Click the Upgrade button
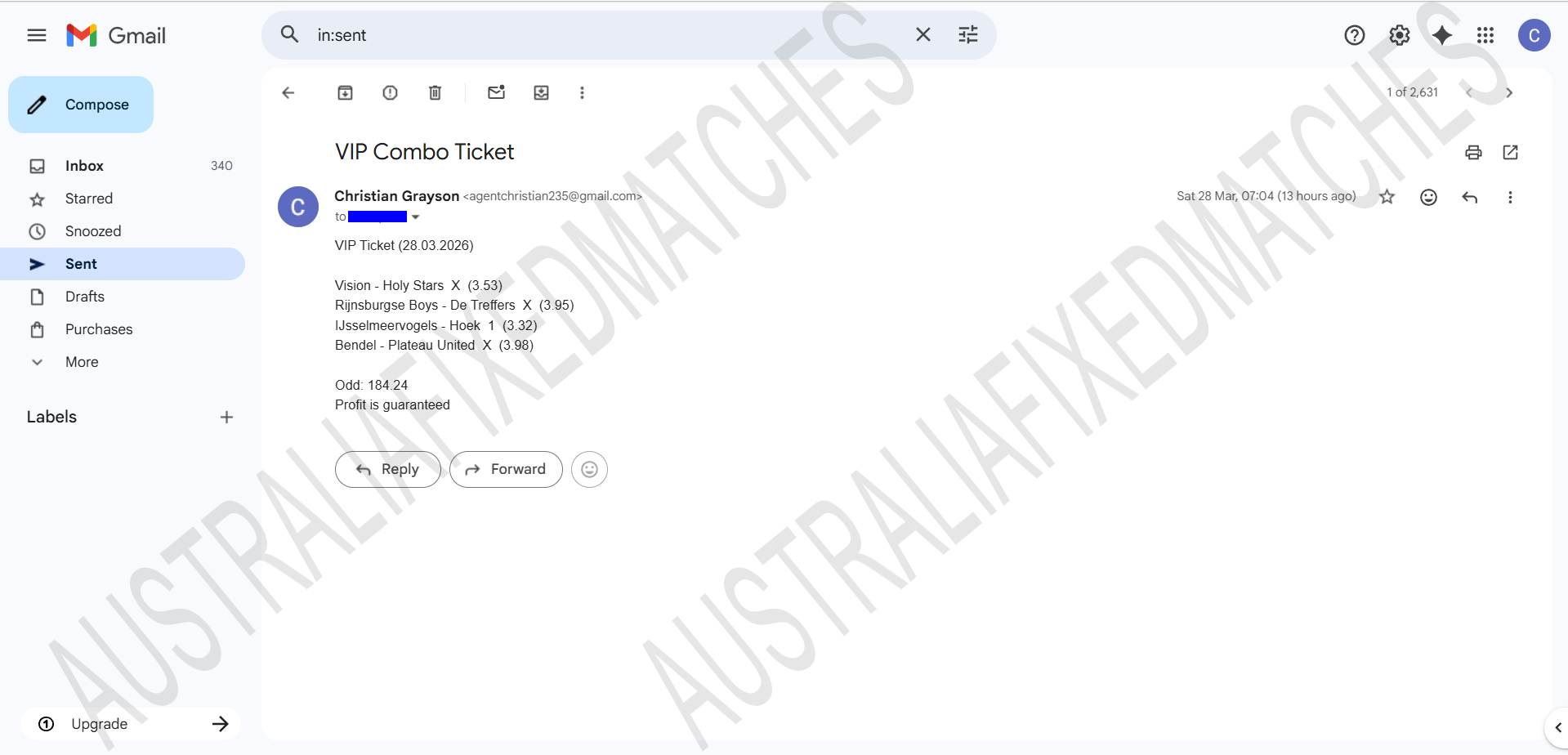Viewport: 1568px width, 755px height. pos(131,724)
